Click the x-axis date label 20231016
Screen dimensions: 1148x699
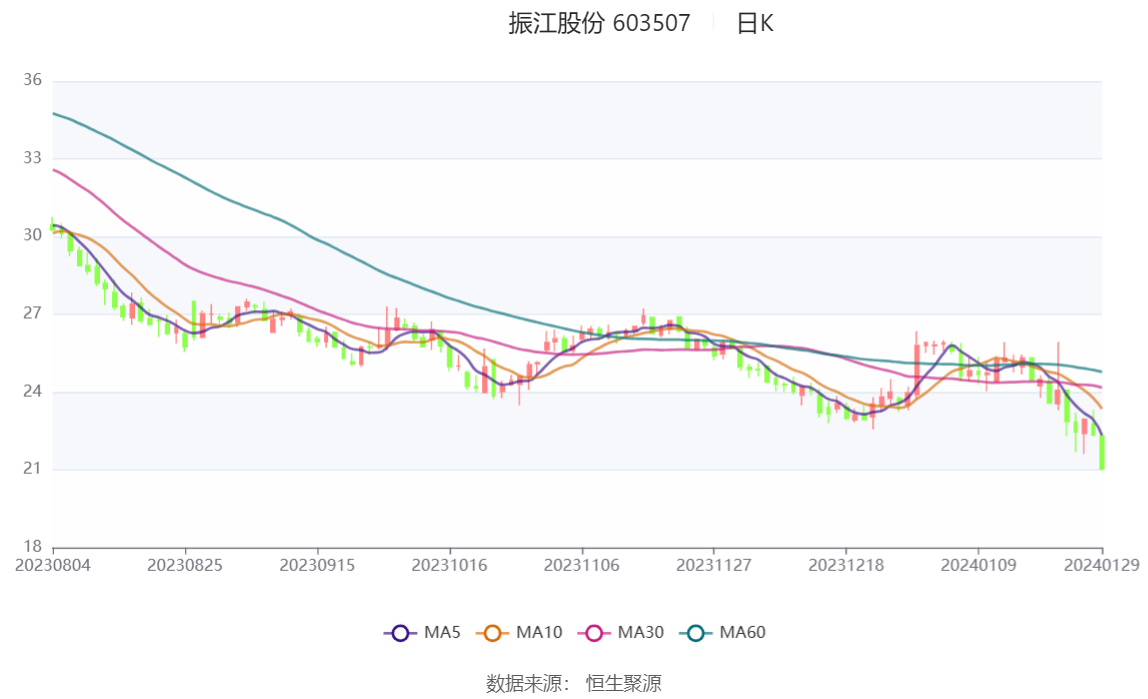pos(450,565)
